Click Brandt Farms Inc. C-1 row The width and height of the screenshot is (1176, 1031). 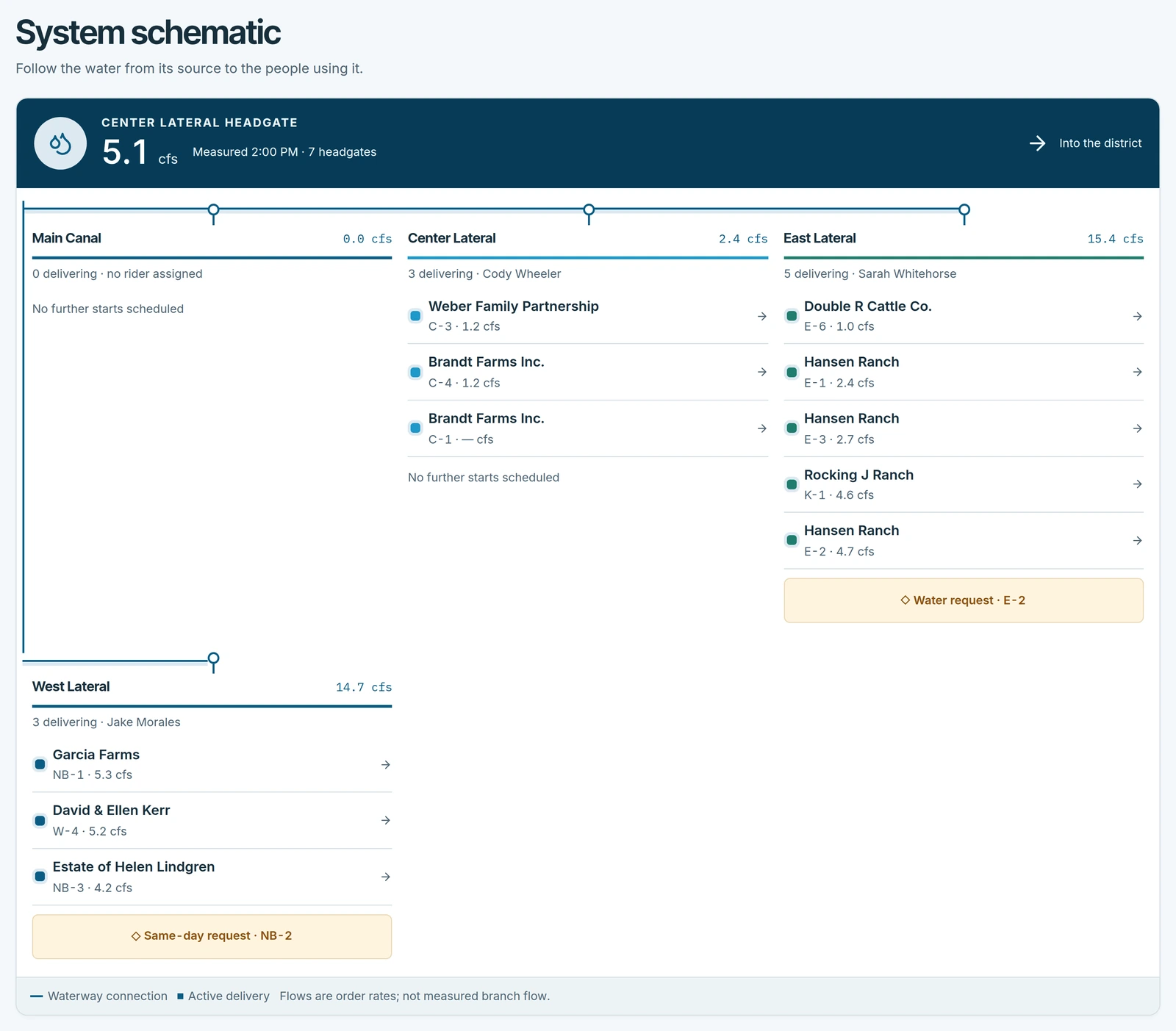coord(588,428)
